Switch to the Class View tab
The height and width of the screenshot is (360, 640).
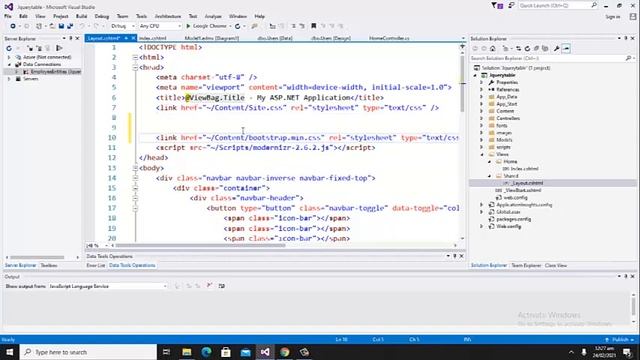click(556, 265)
